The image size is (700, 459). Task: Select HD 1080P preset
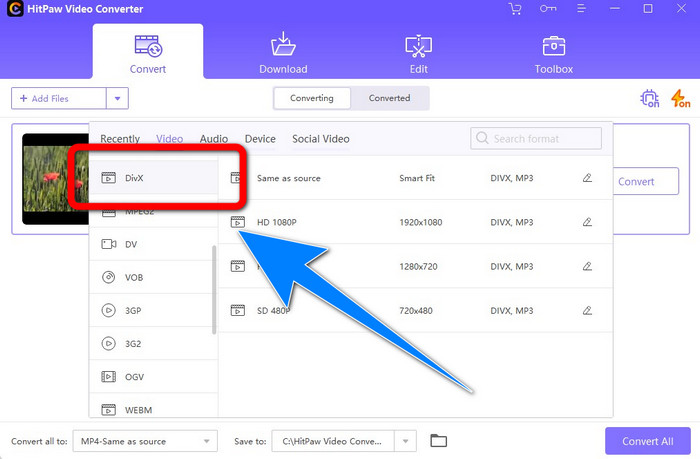(415, 222)
